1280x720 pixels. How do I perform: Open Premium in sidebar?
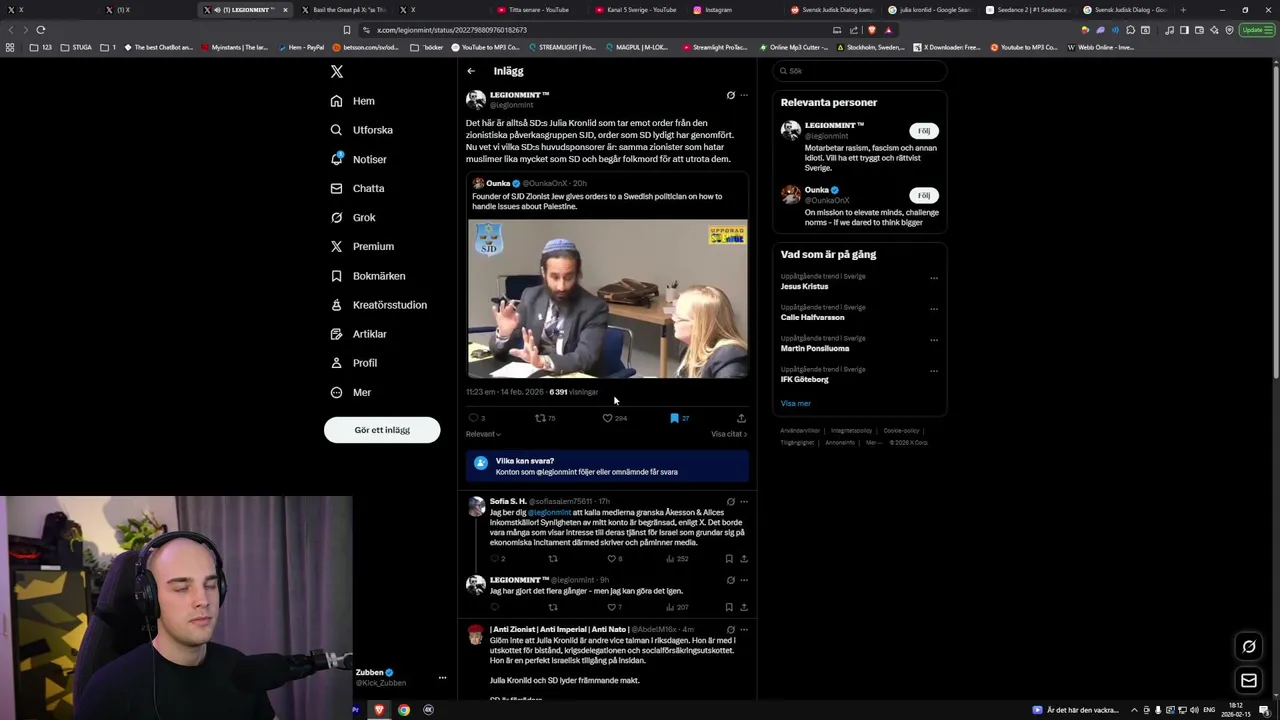coord(361,247)
